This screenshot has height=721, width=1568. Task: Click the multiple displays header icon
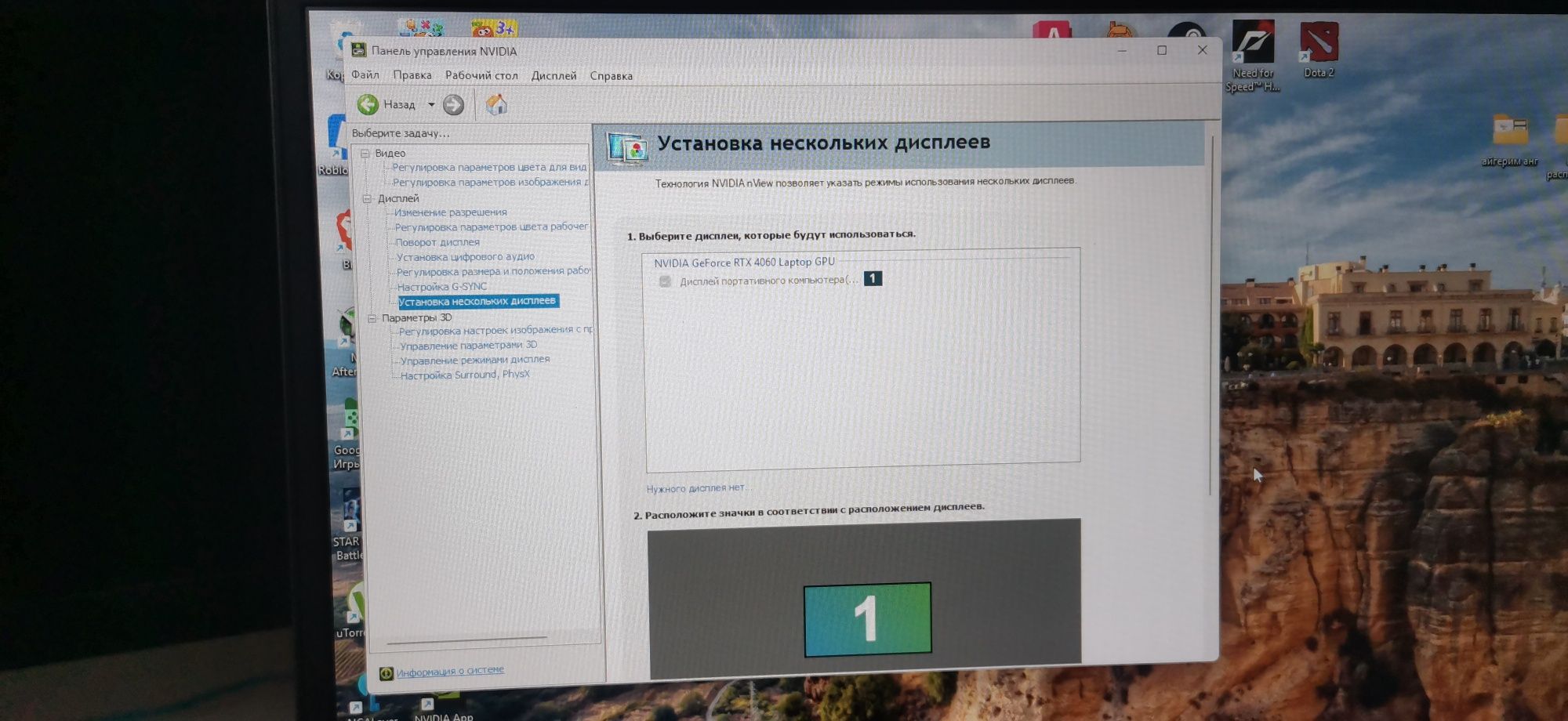pyautogui.click(x=627, y=148)
